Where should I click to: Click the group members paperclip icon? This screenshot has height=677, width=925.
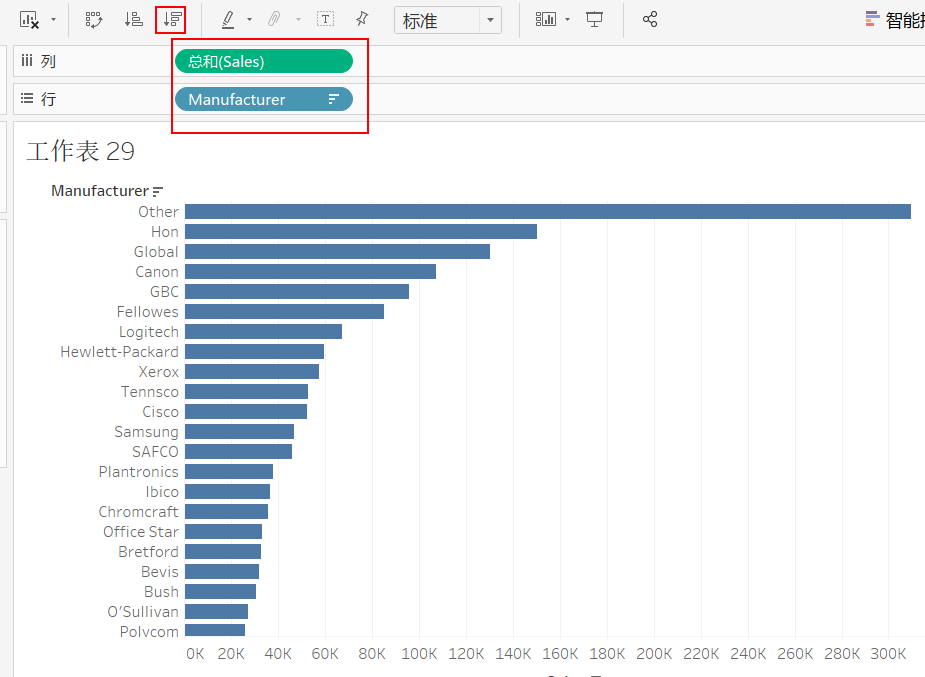click(x=274, y=19)
